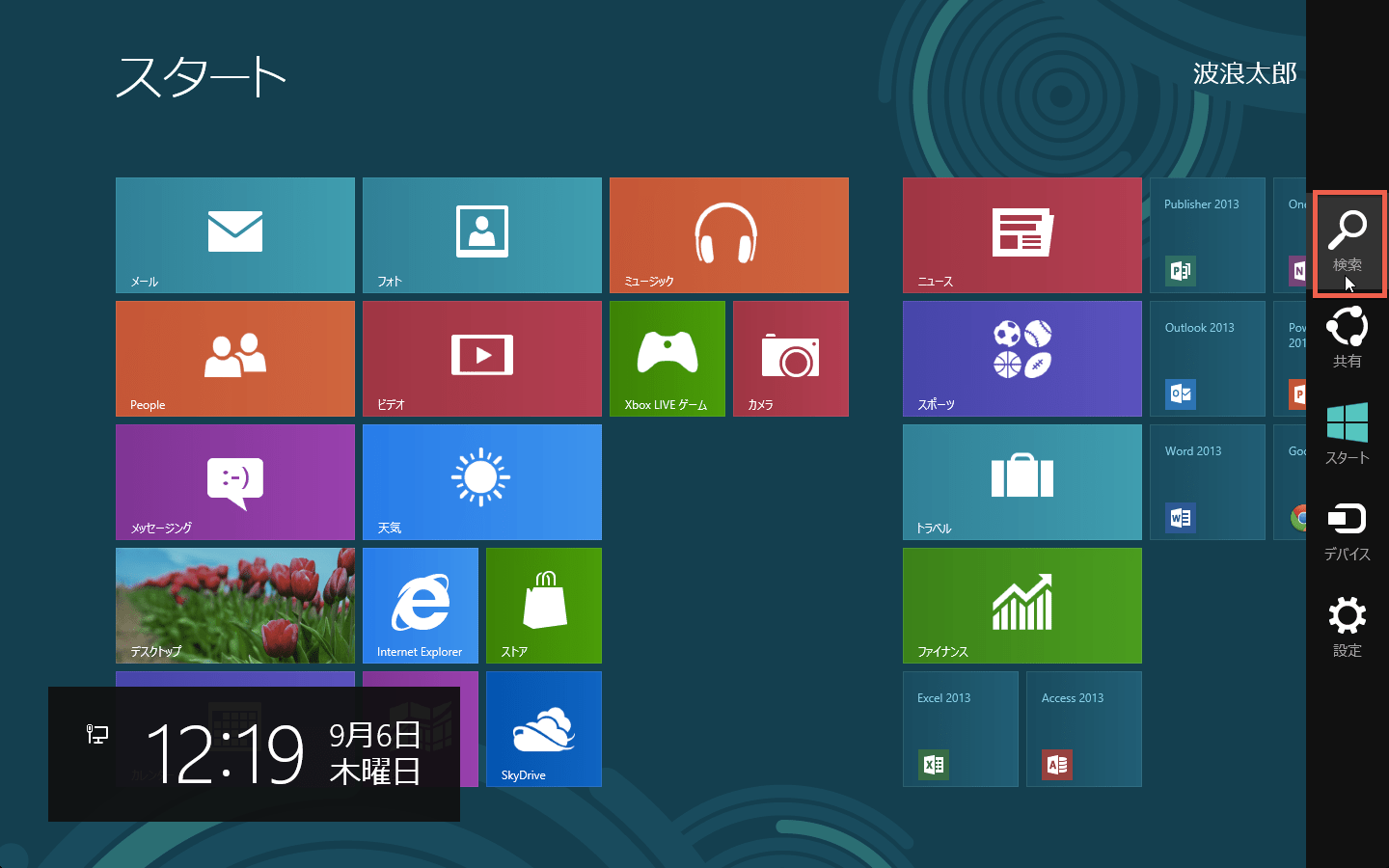Launch the ミュージック (Music) tile
This screenshot has height=868, width=1389.
click(729, 235)
